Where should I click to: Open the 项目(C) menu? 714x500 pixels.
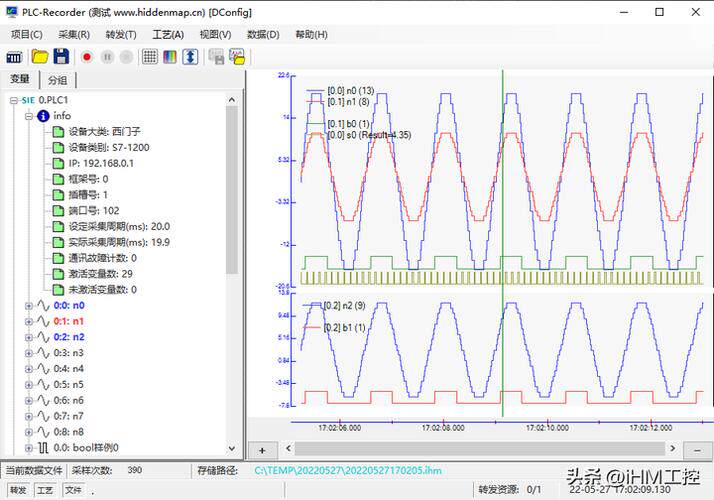[27, 35]
